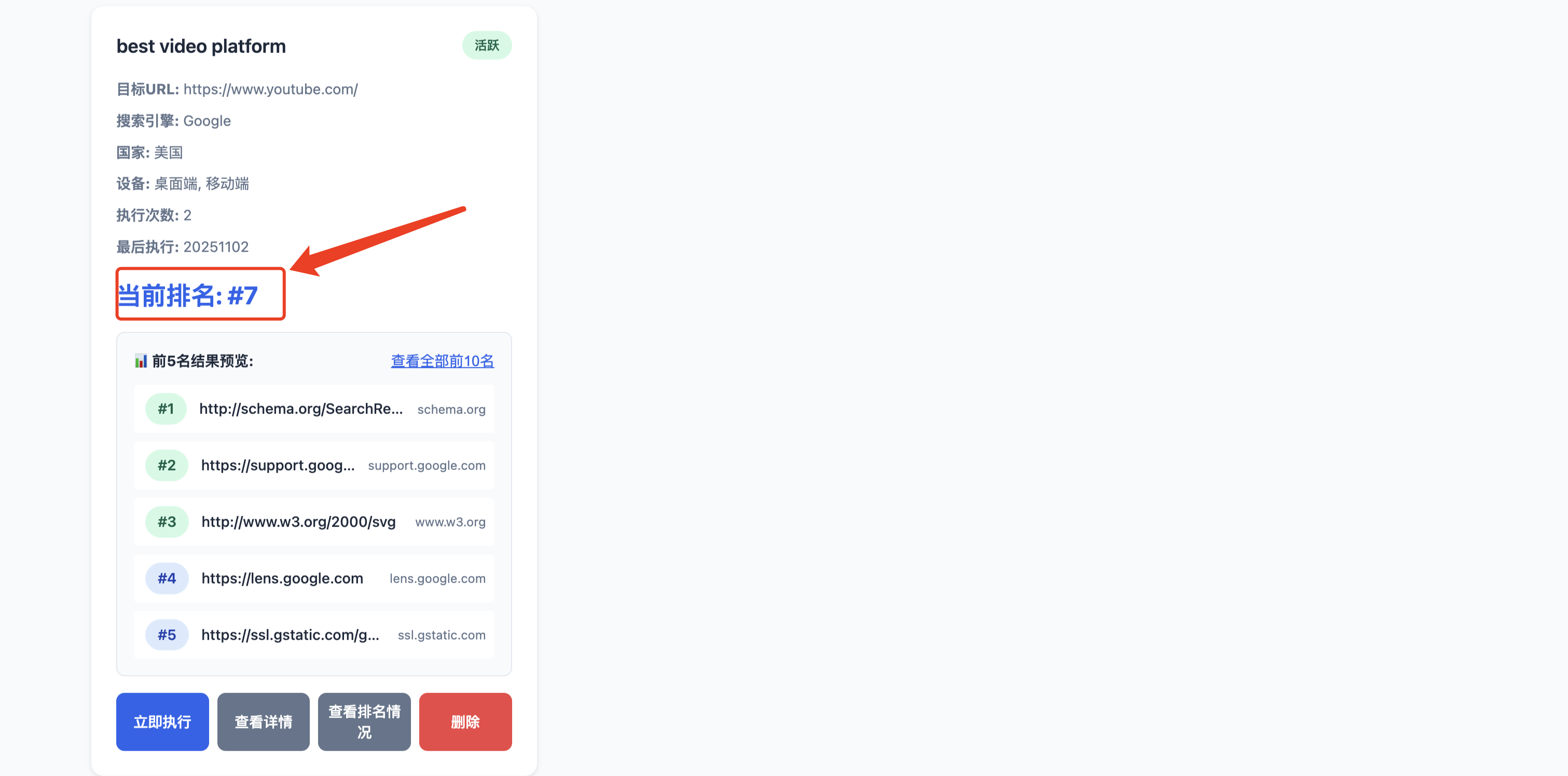Open the 查看全部前10名 link
1568x776 pixels.
[442, 361]
